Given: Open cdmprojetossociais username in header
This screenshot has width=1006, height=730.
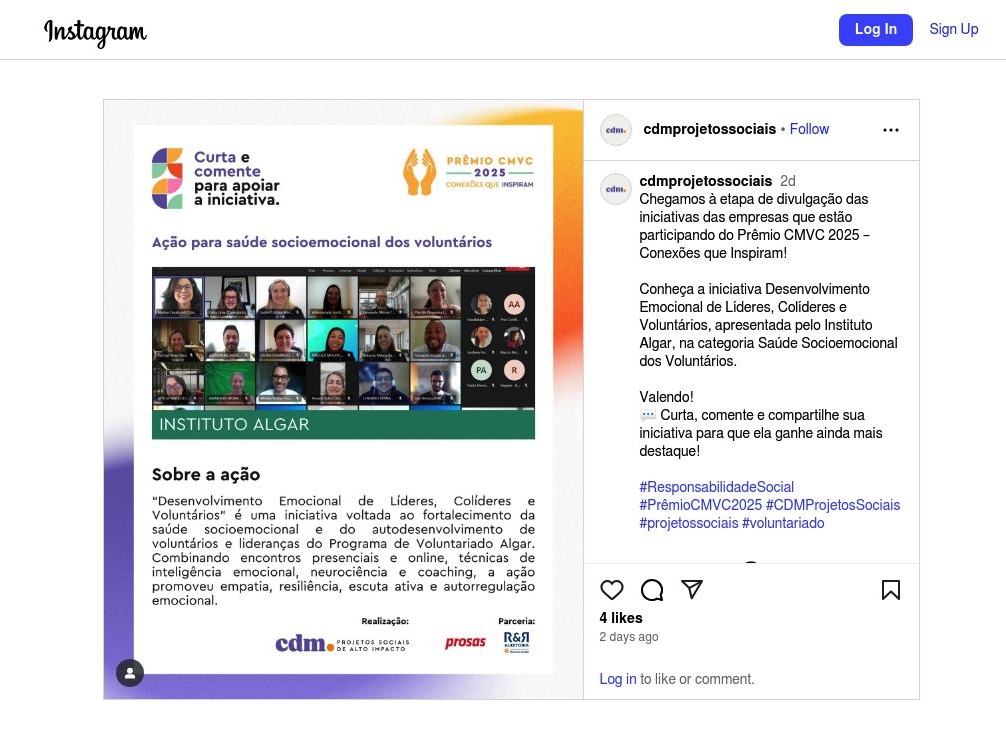Looking at the screenshot, I should (x=710, y=129).
